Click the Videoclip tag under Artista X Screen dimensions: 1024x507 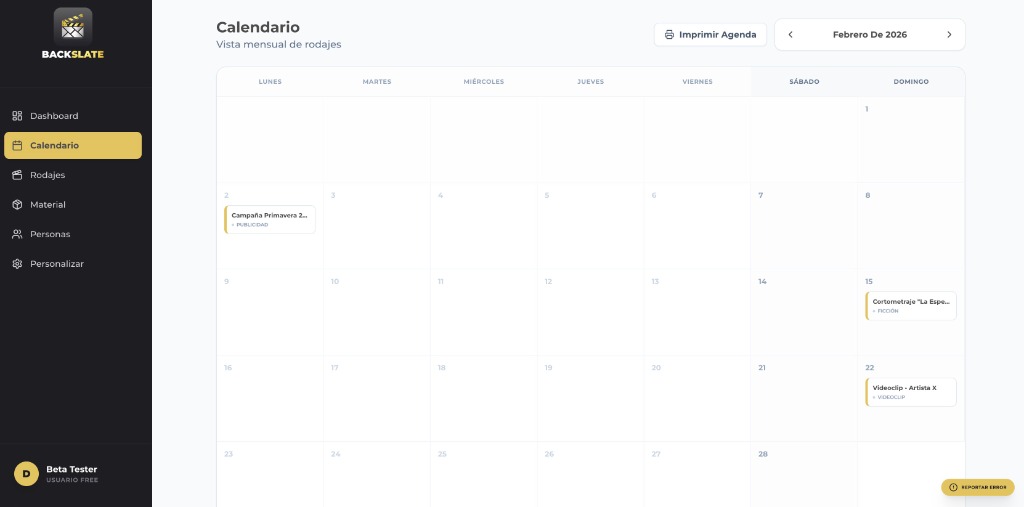[x=889, y=397]
